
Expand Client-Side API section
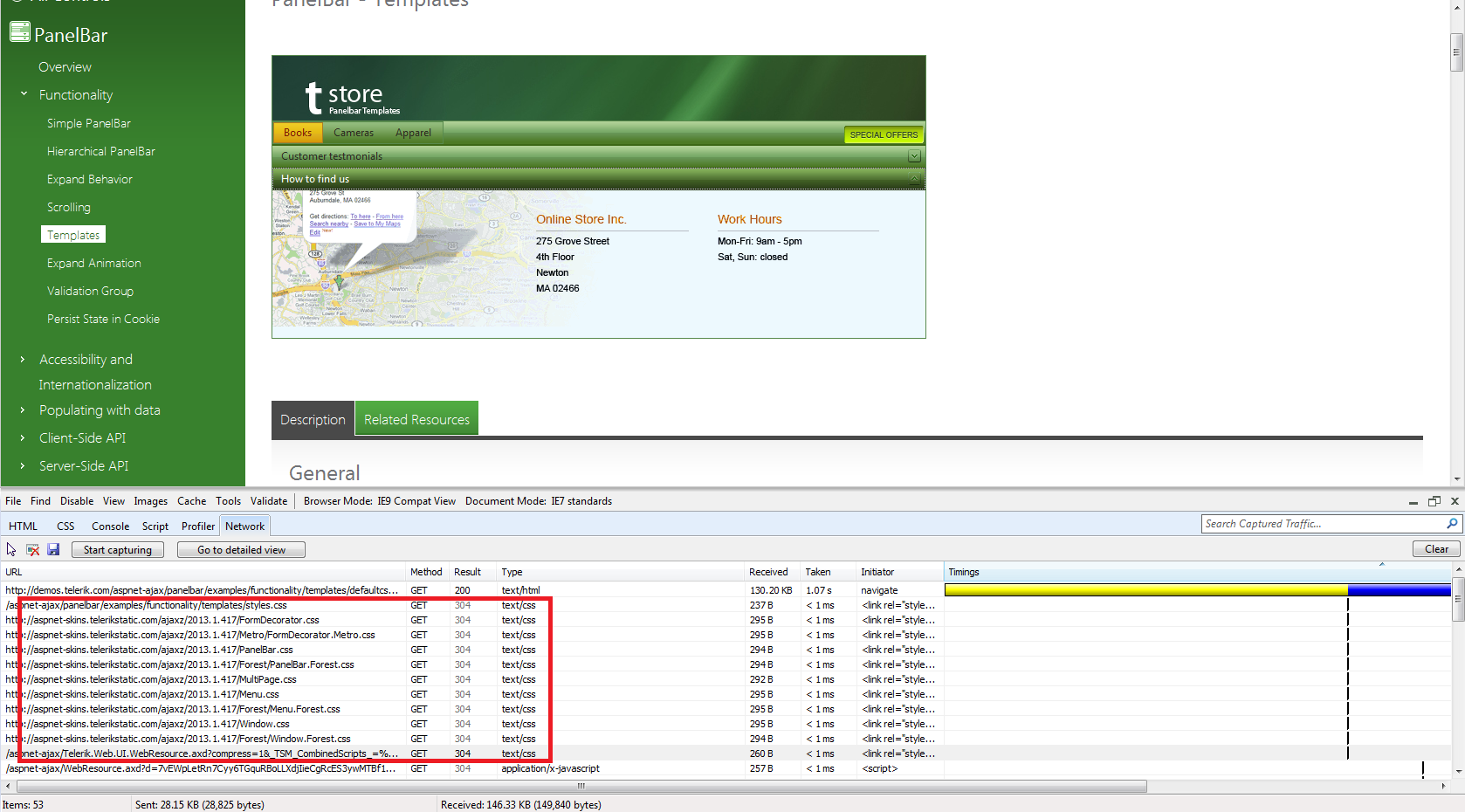click(x=23, y=438)
